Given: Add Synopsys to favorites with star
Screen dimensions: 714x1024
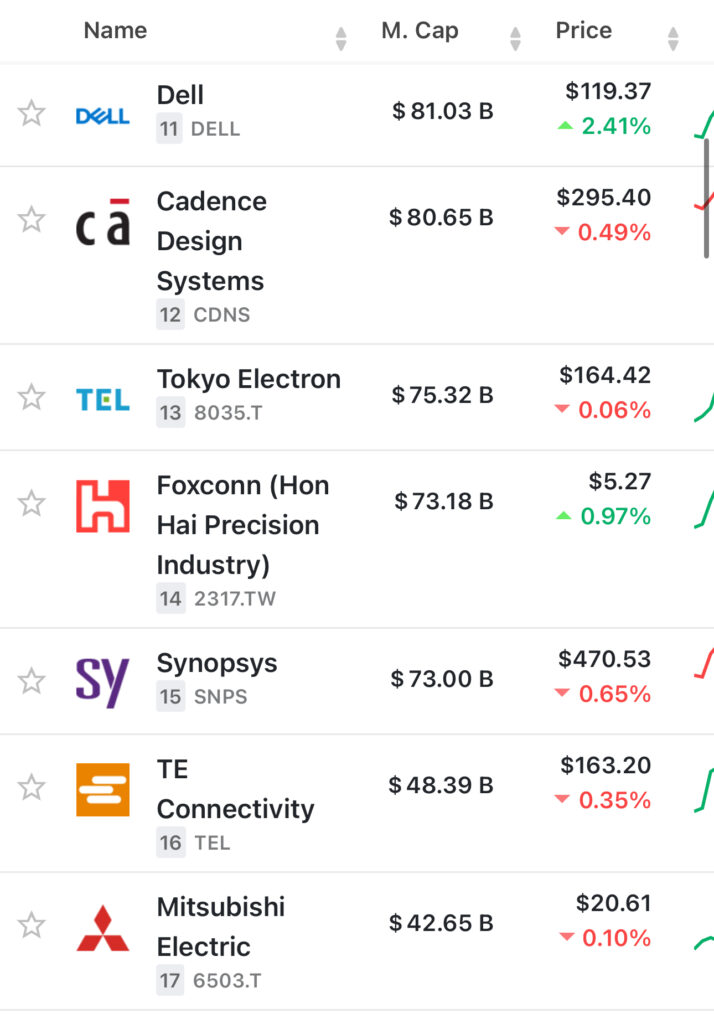Looking at the screenshot, I should point(32,681).
